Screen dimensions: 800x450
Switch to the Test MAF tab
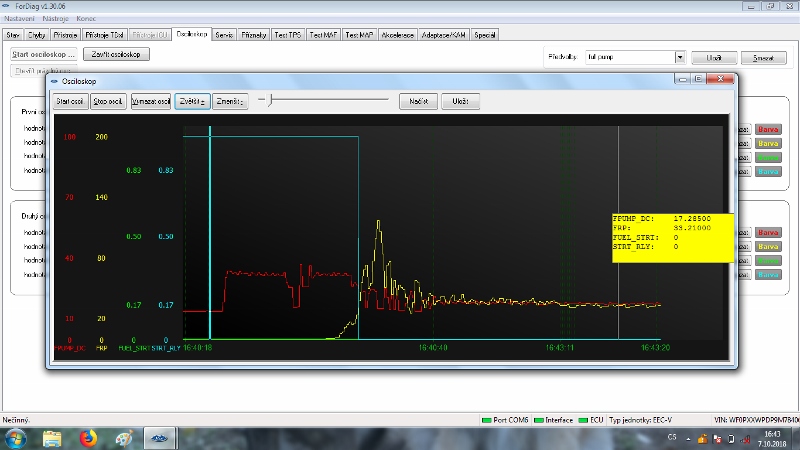(324, 34)
